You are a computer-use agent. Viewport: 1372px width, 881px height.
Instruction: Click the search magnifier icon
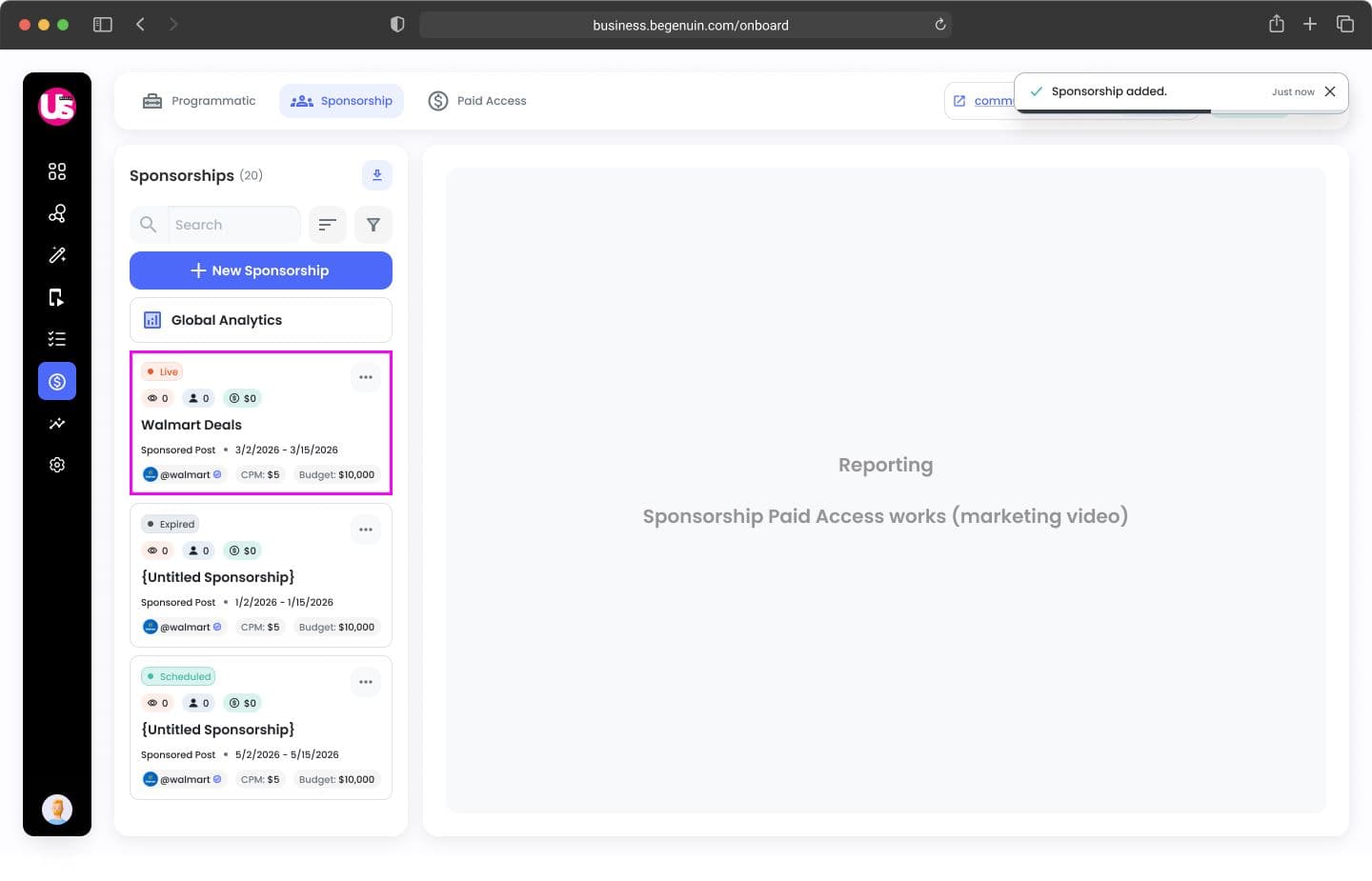coord(148,225)
